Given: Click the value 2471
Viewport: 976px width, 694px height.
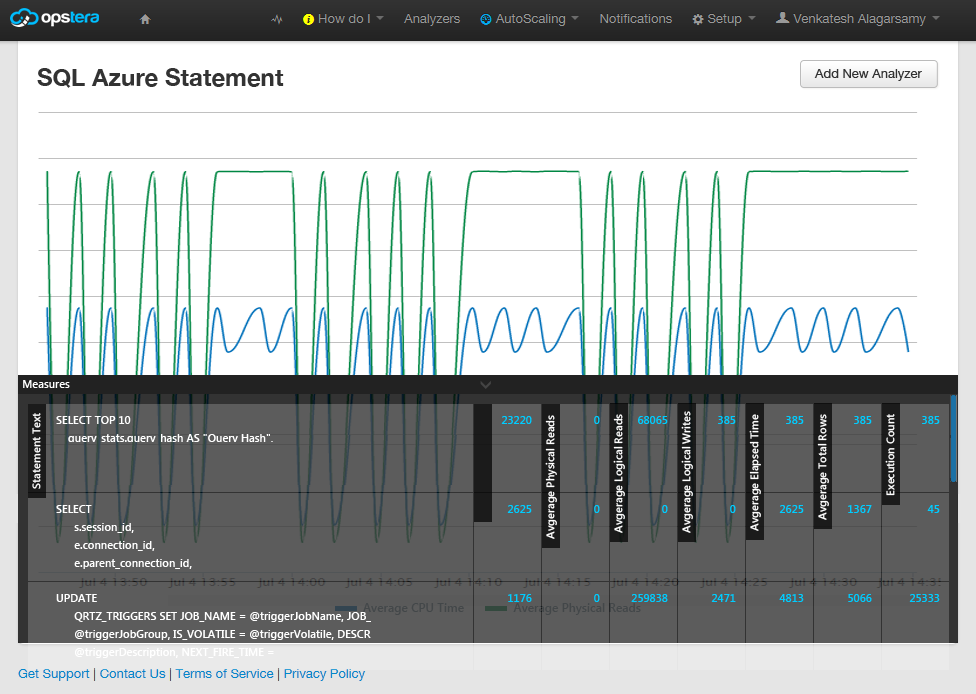Looking at the screenshot, I should pos(723,598).
